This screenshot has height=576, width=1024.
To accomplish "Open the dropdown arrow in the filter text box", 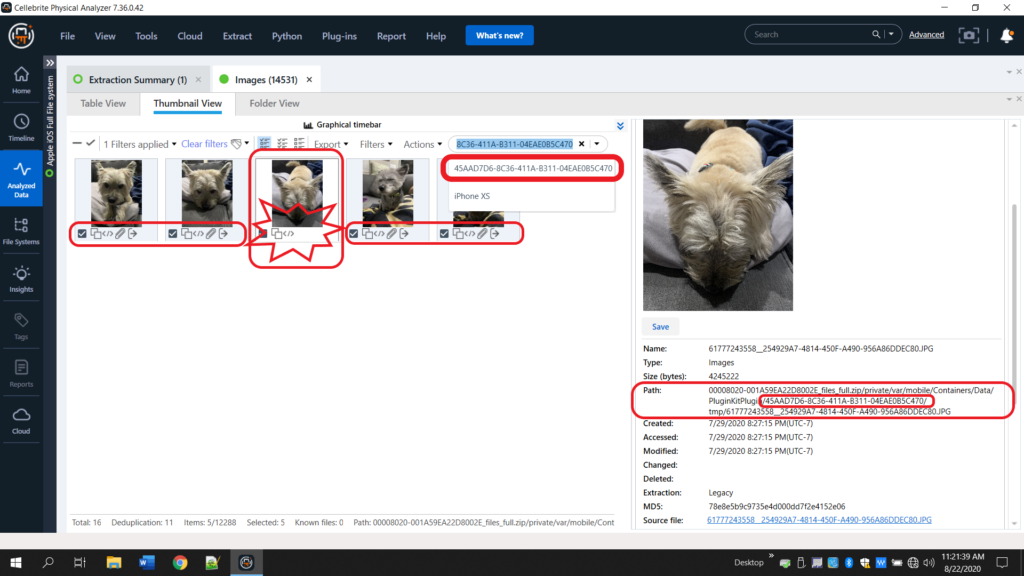I will point(597,144).
